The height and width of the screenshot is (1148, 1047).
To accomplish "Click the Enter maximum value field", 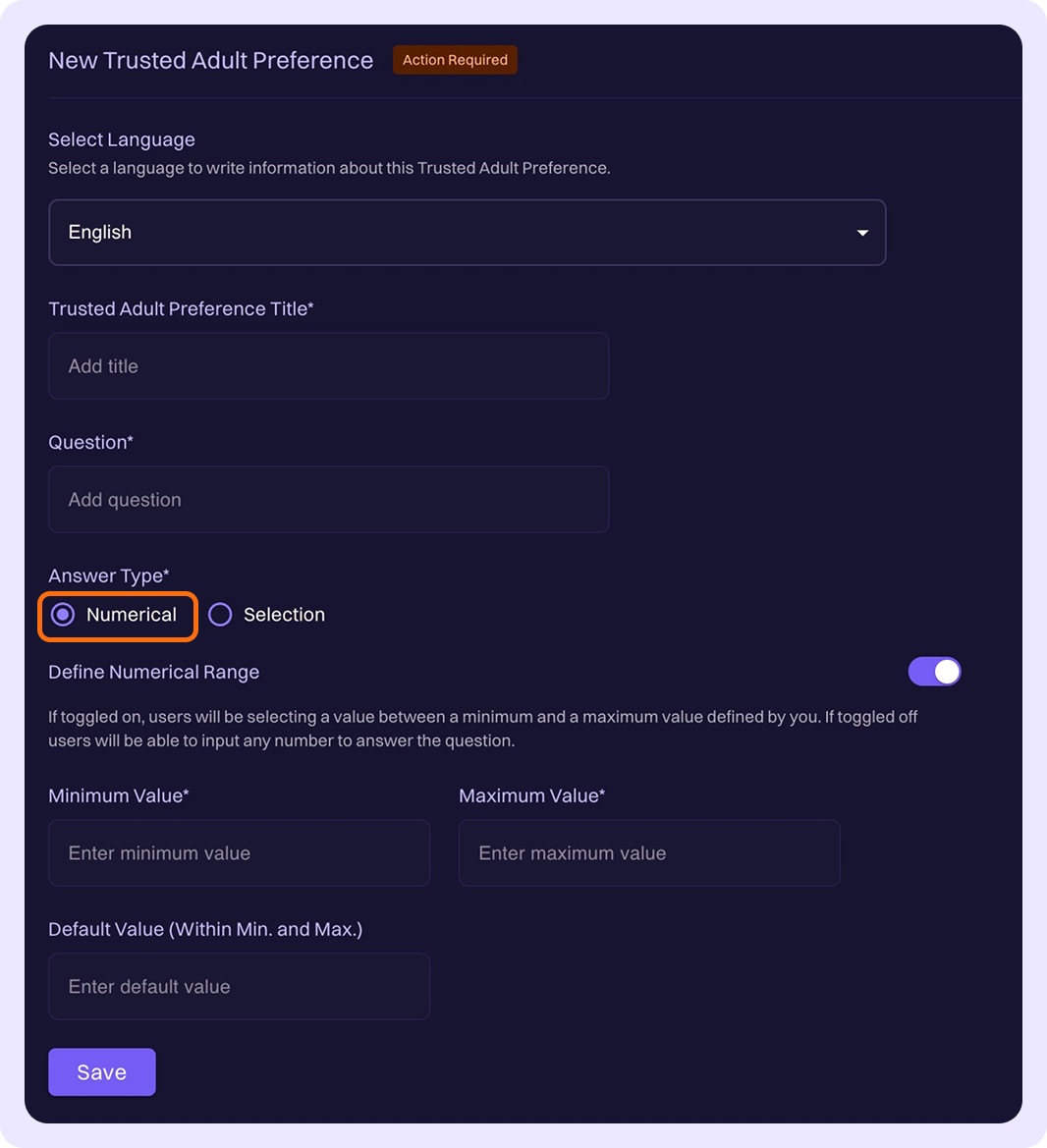I will (648, 853).
